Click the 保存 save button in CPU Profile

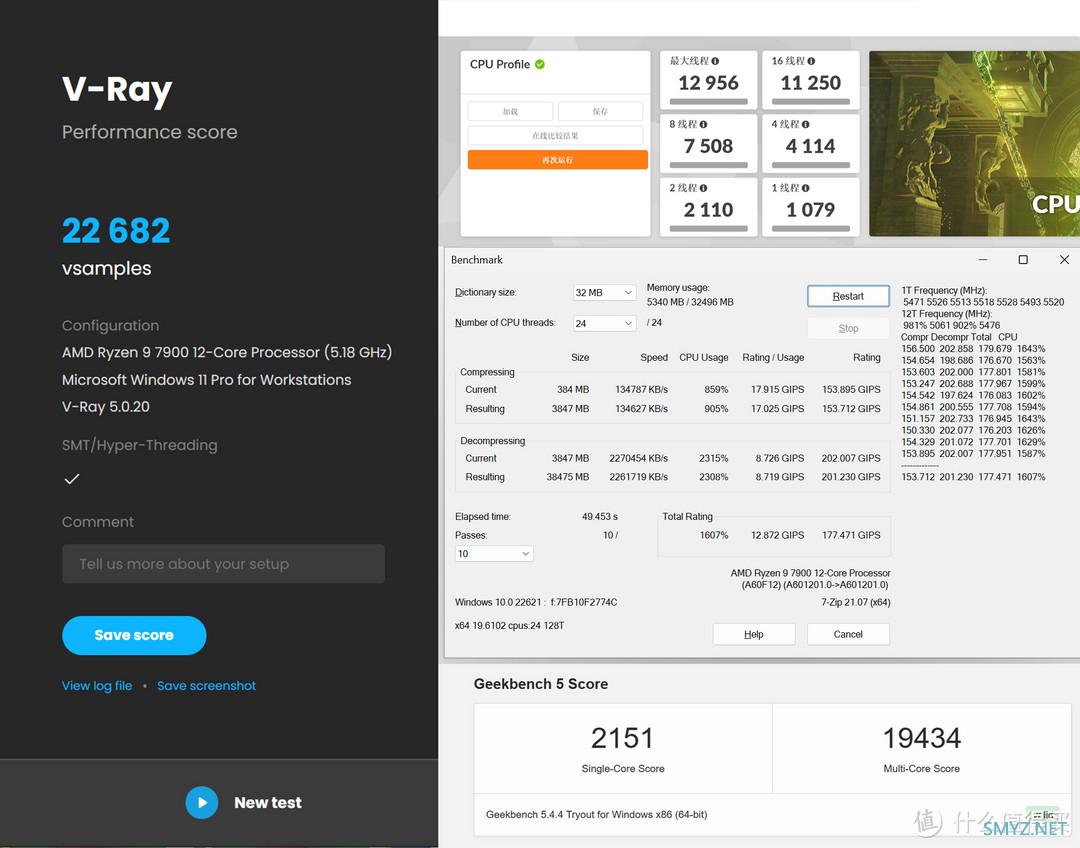click(x=600, y=112)
